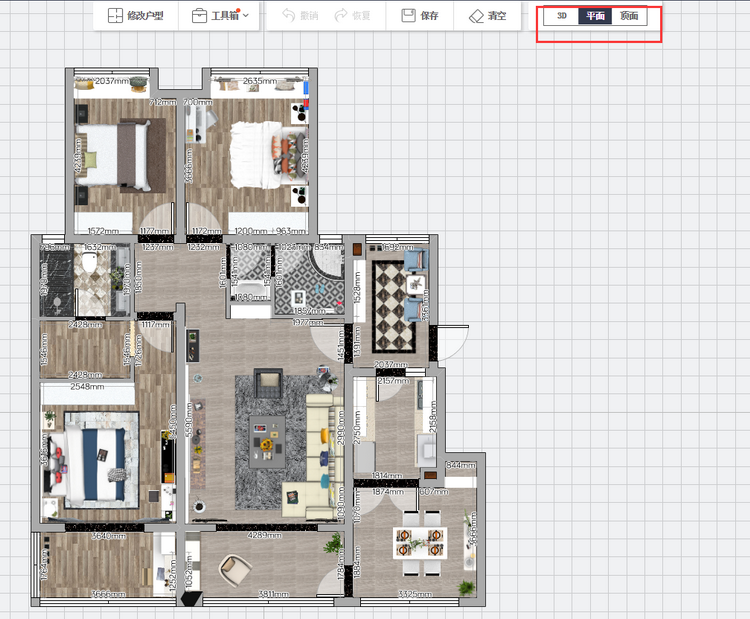Select the dark armchair above the coffee table

[x=268, y=382]
